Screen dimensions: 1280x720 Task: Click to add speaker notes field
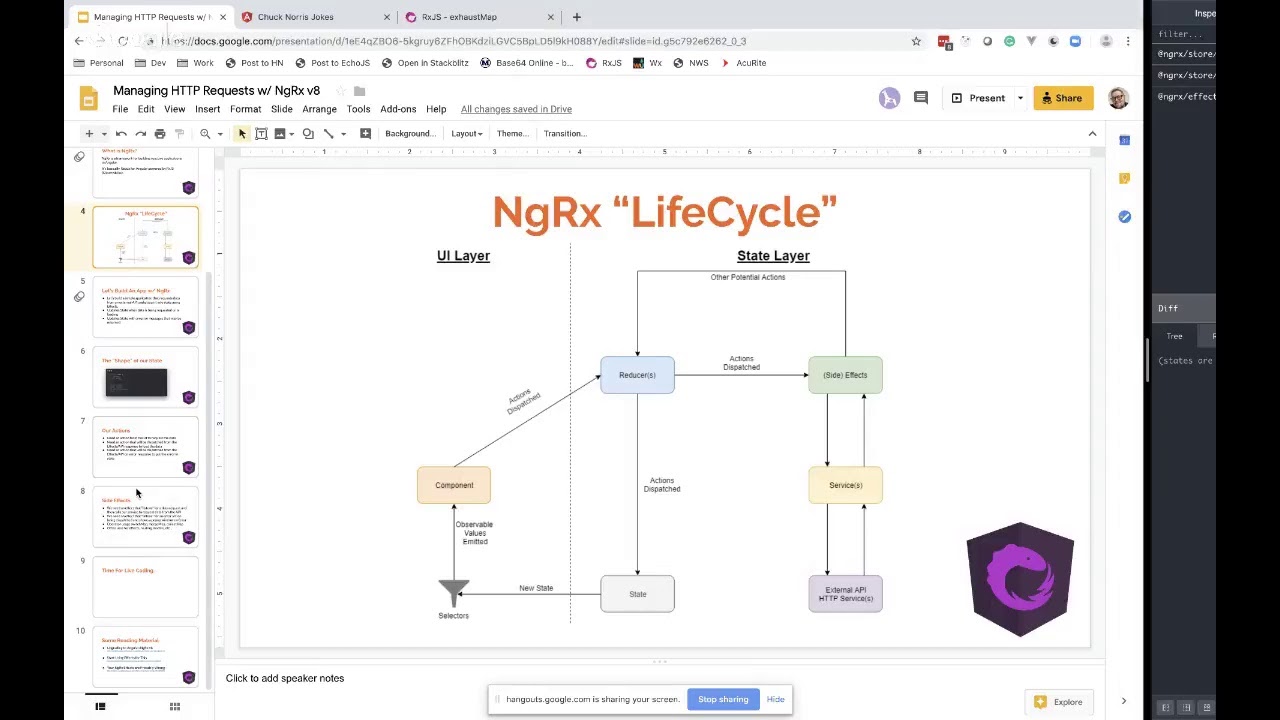(660, 678)
